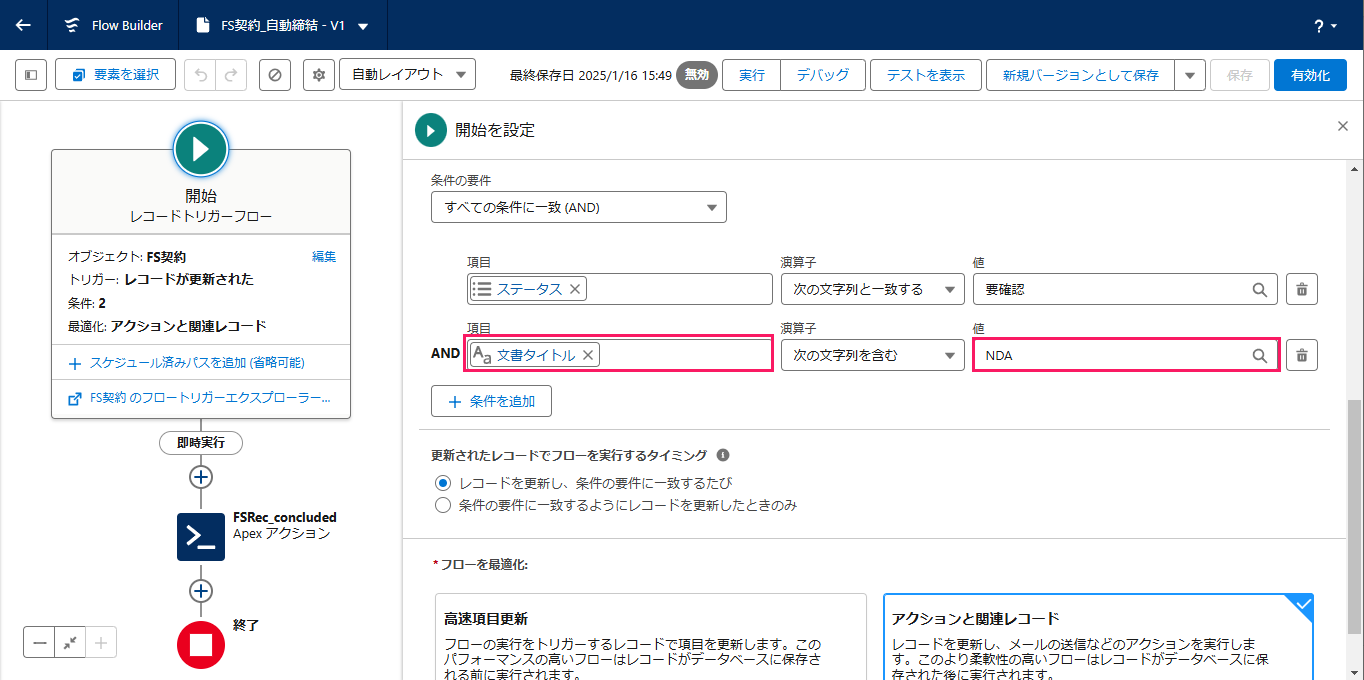Open the 条件の要件 AND dropdown
The width and height of the screenshot is (1364, 680).
[579, 207]
